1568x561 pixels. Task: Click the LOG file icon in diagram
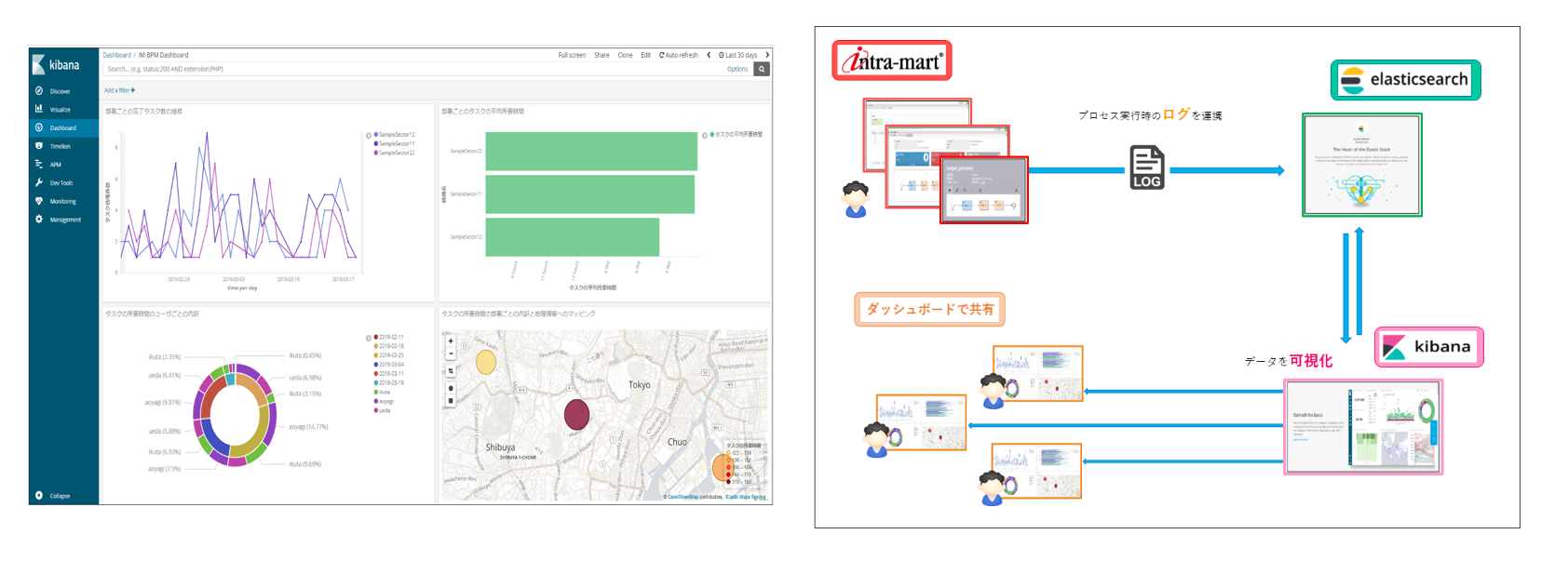pyautogui.click(x=1147, y=167)
